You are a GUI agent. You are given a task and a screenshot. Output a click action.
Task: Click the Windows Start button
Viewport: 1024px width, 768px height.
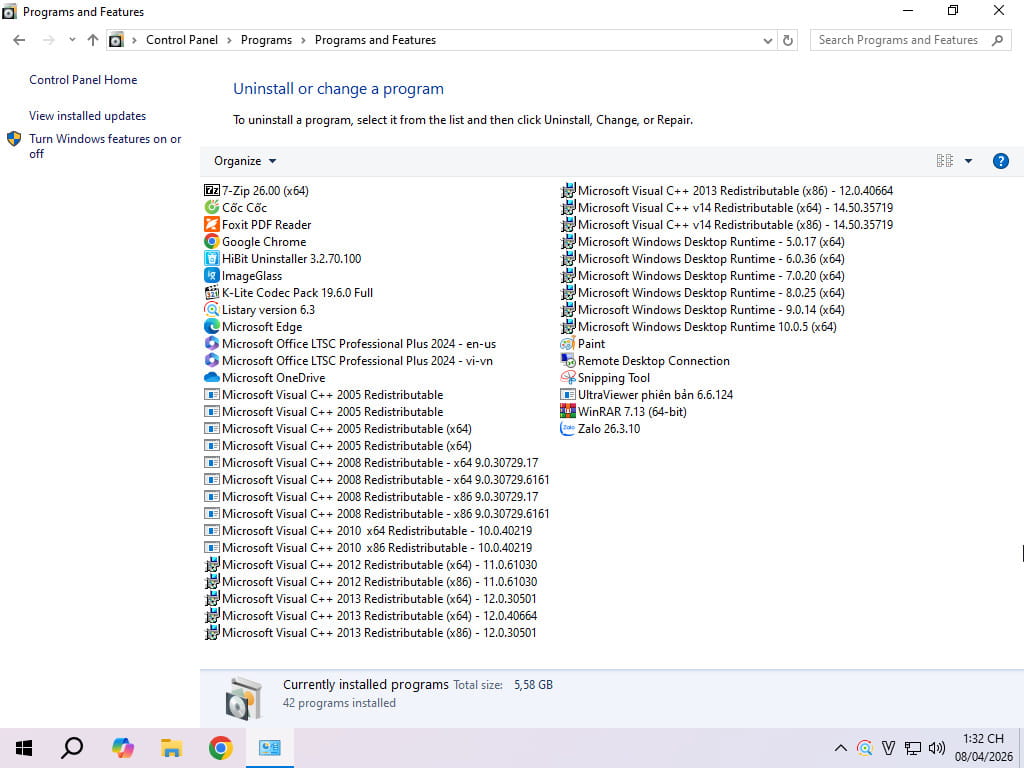click(24, 748)
